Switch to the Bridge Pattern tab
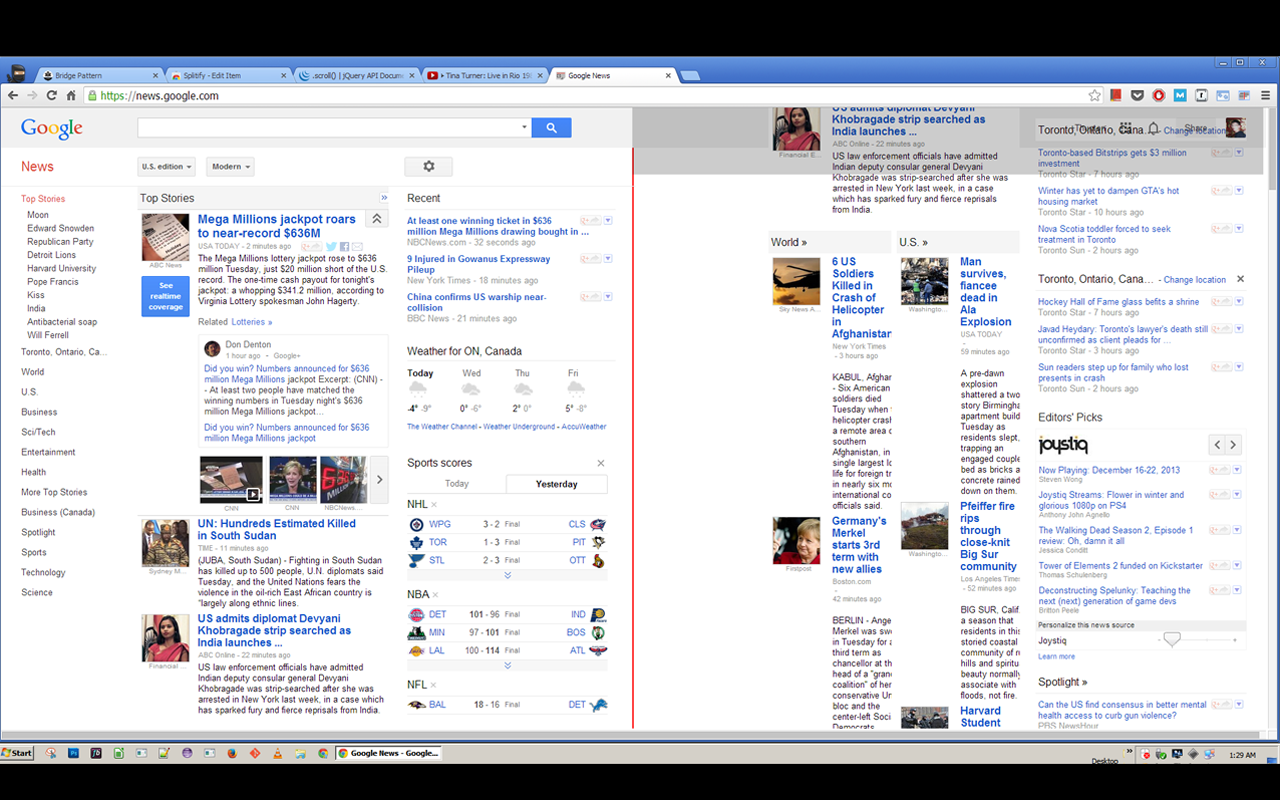The width and height of the screenshot is (1280, 800). click(x=98, y=76)
